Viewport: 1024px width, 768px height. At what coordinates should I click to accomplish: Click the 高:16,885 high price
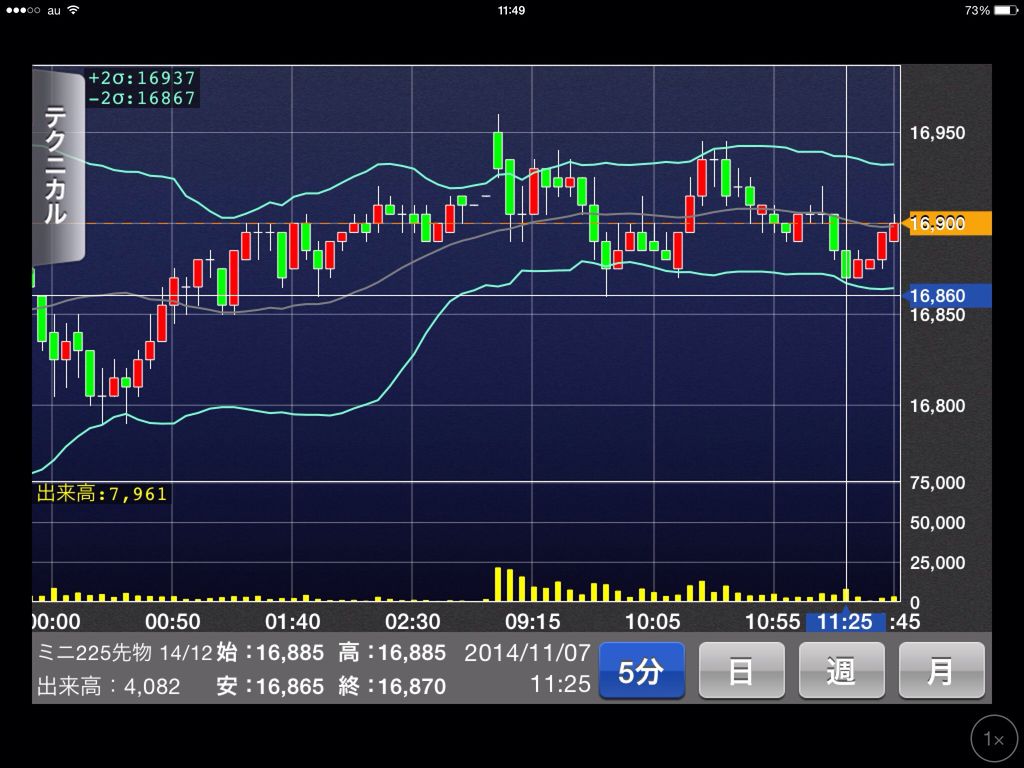click(x=392, y=652)
